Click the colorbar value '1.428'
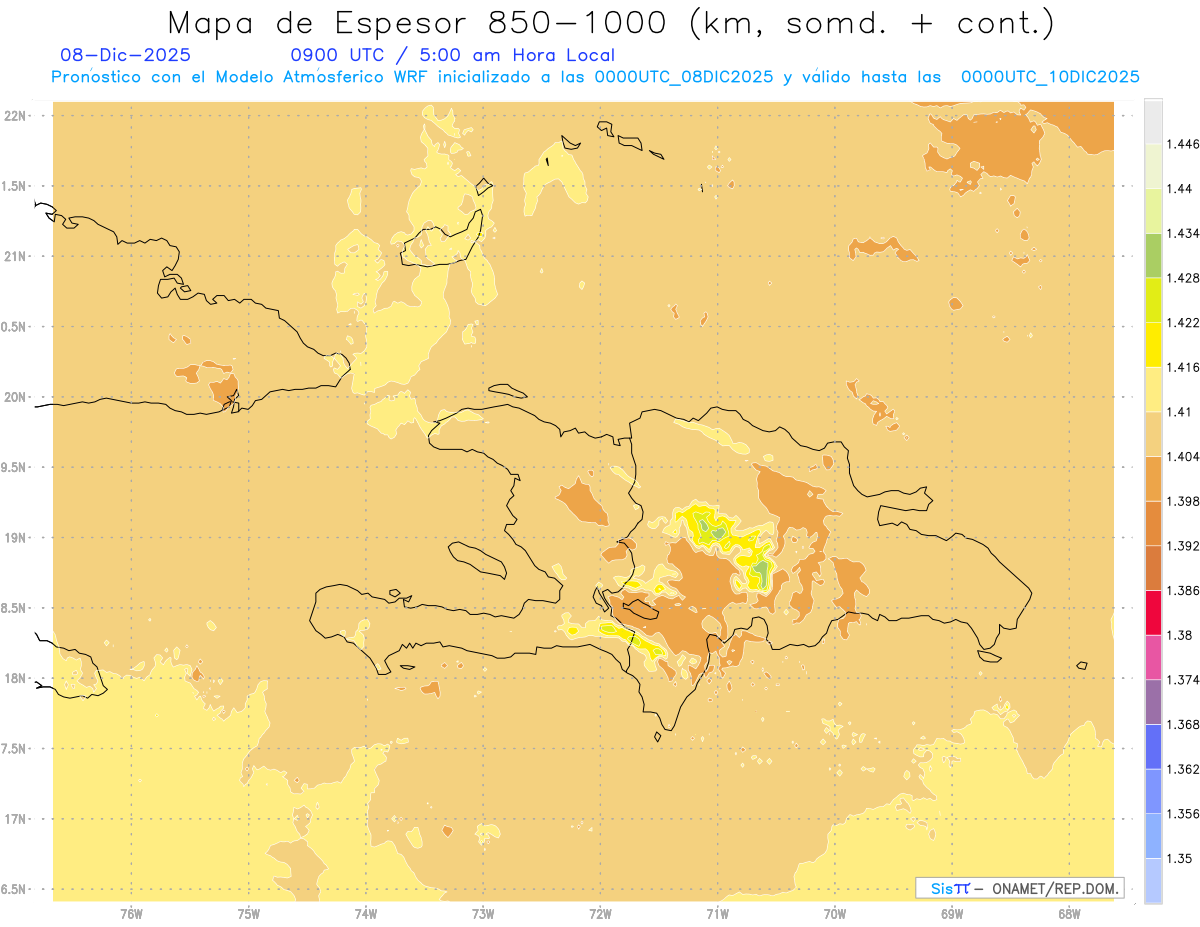The width and height of the screenshot is (1200, 927). click(x=1182, y=278)
